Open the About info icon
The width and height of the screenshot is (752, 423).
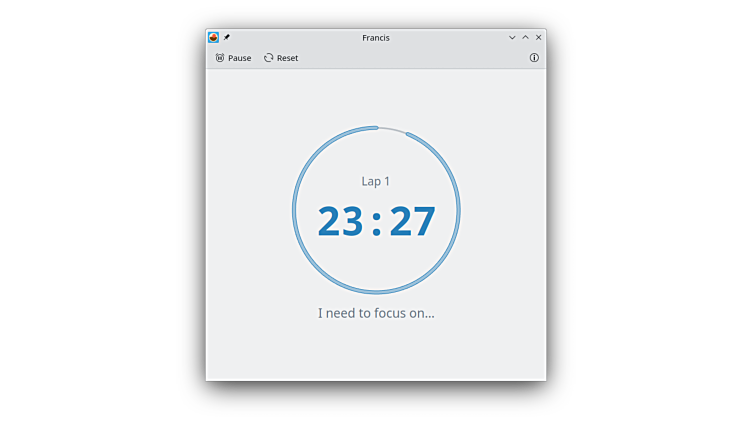point(534,58)
